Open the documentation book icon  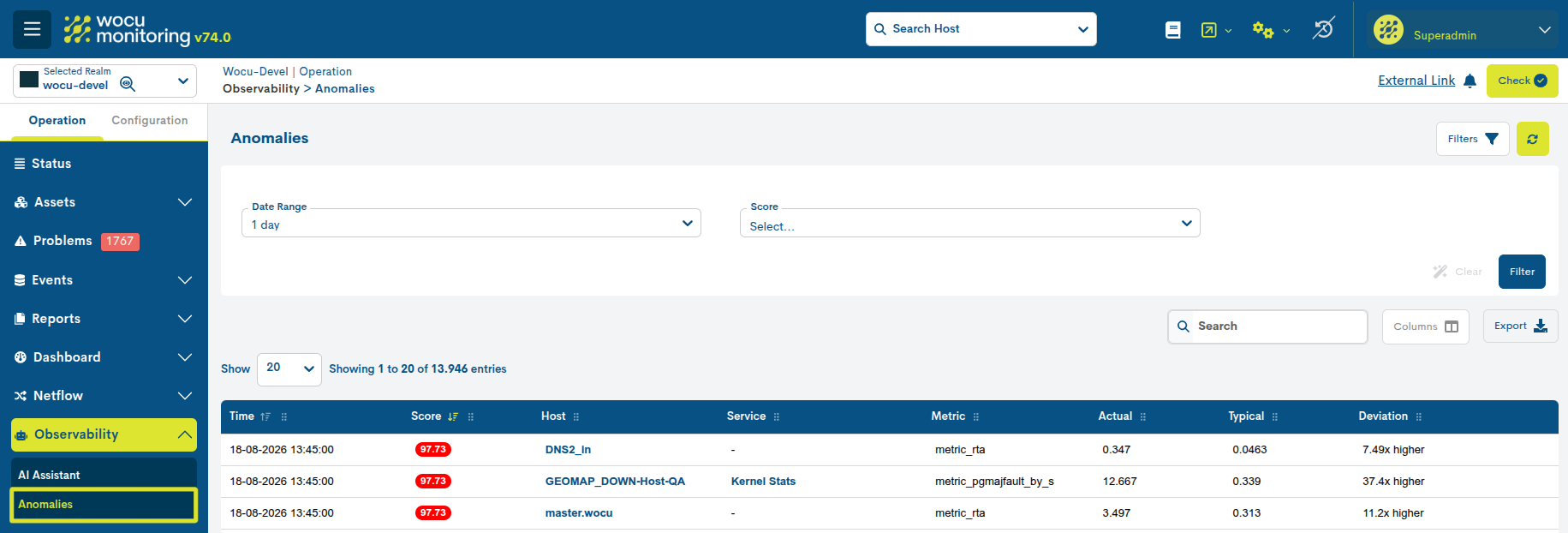tap(1173, 30)
